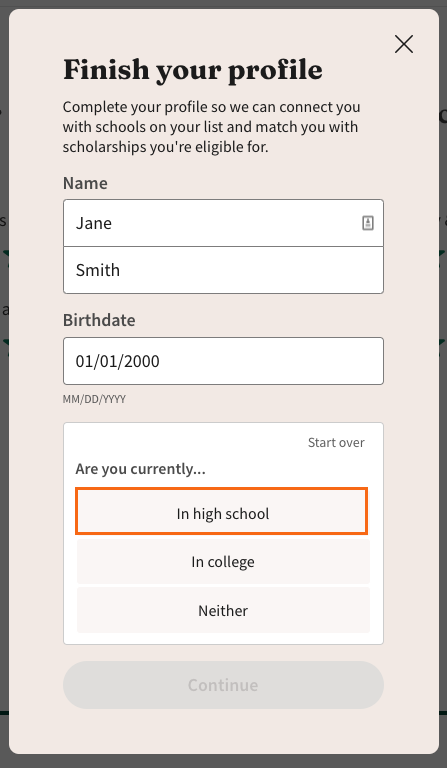The image size is (447, 768).
Task: Close the Finish your profile dialog
Action: pos(403,45)
